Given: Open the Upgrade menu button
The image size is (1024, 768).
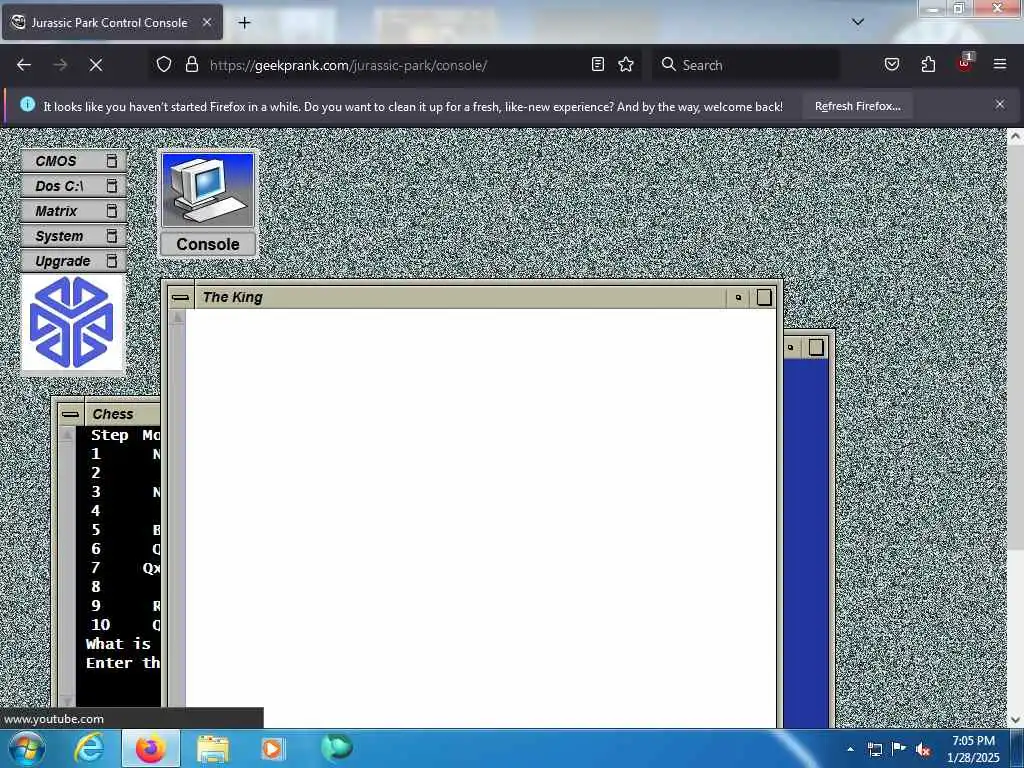Looking at the screenshot, I should coord(73,261).
